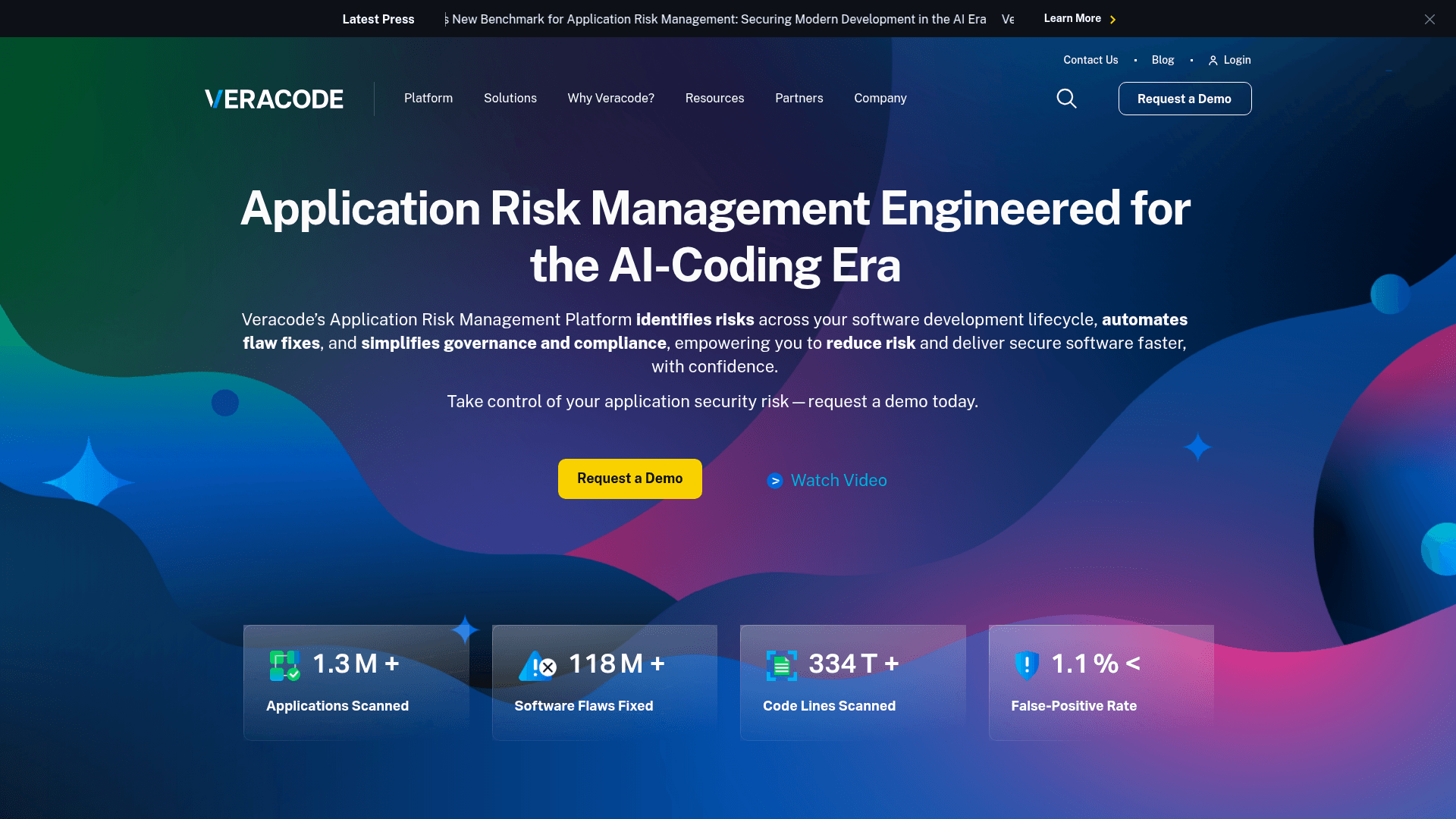Click the yellow Request a Demo button
The height and width of the screenshot is (819, 1456).
(x=629, y=479)
